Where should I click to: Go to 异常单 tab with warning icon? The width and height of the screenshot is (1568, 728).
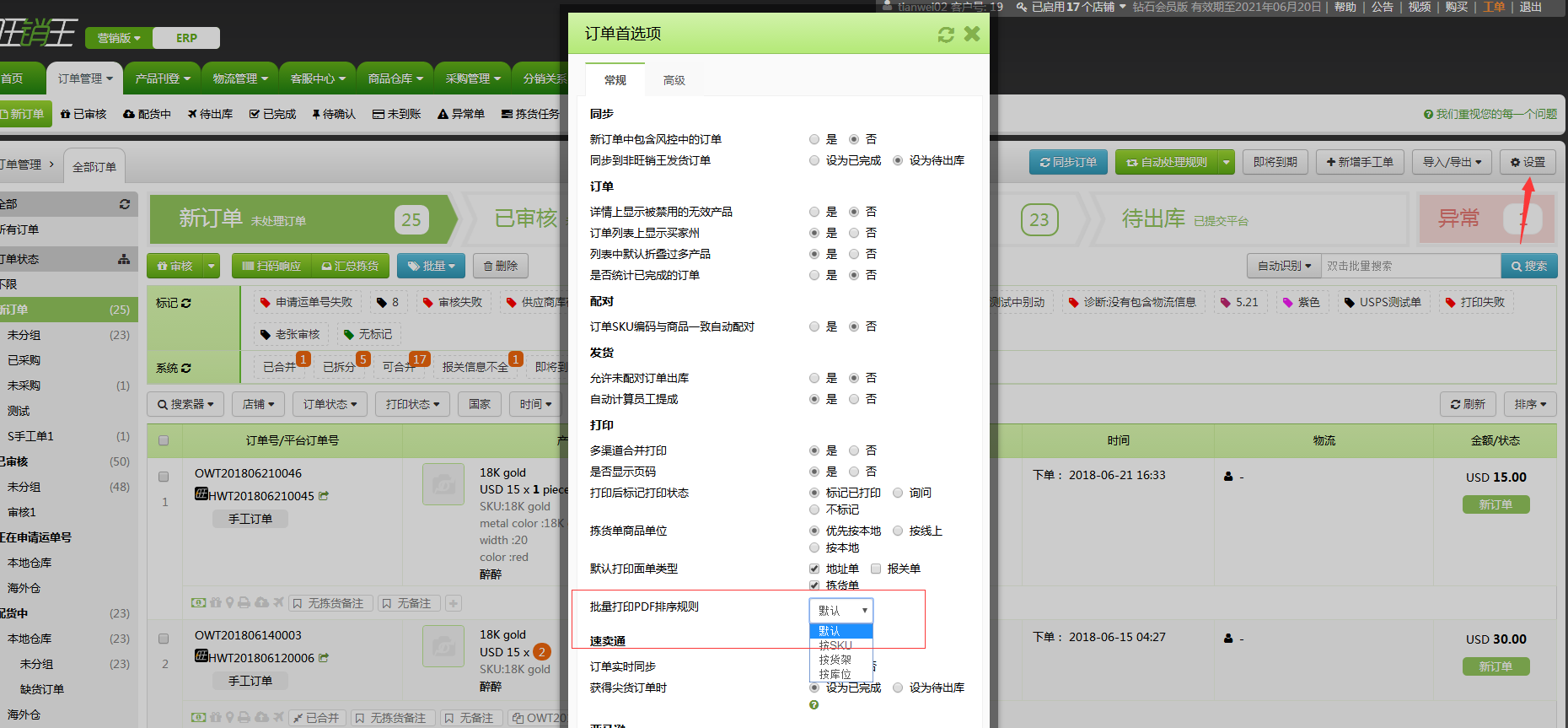pyautogui.click(x=461, y=114)
